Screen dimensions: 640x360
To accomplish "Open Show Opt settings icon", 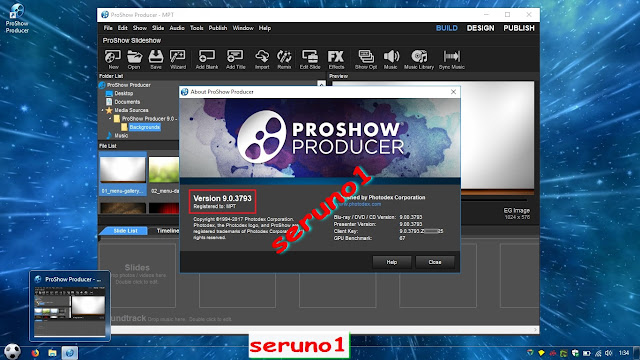I will coord(366,59).
